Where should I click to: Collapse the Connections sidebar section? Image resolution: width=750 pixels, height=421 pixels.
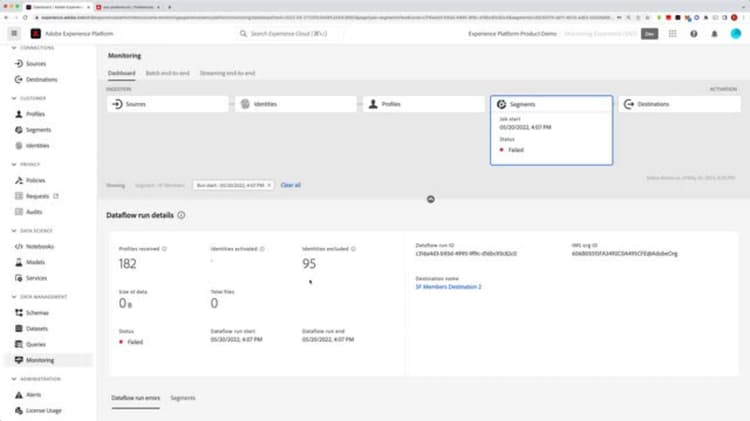[x=14, y=48]
